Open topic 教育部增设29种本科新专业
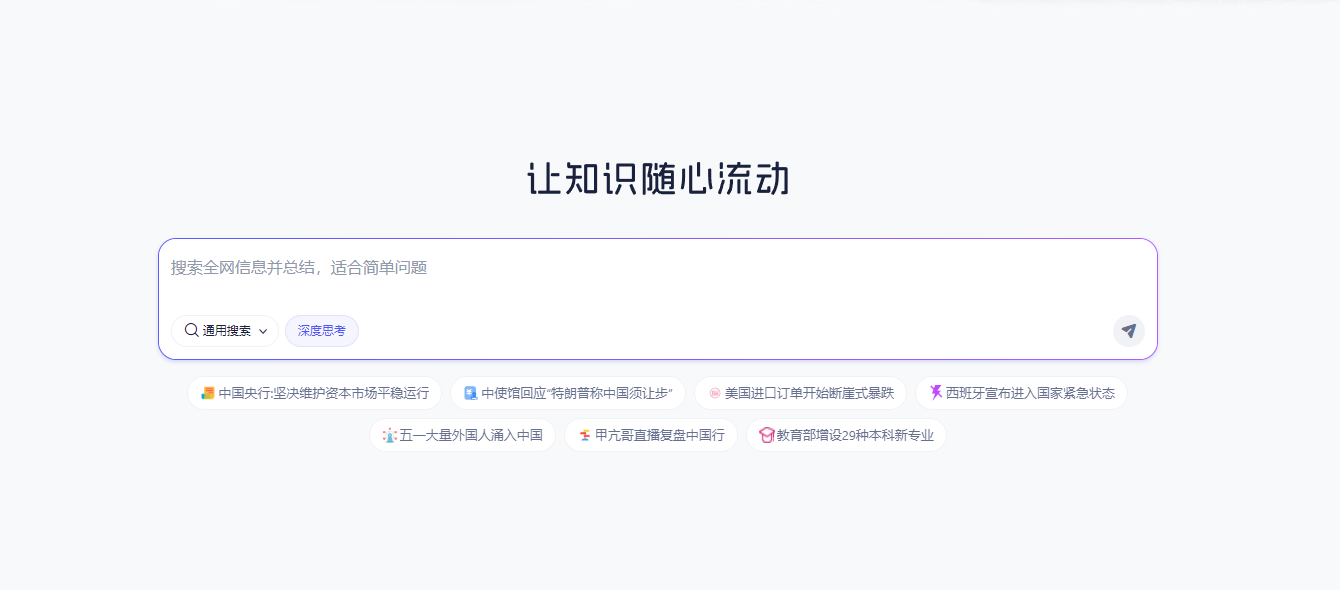The height and width of the screenshot is (590, 1340). [x=846, y=435]
